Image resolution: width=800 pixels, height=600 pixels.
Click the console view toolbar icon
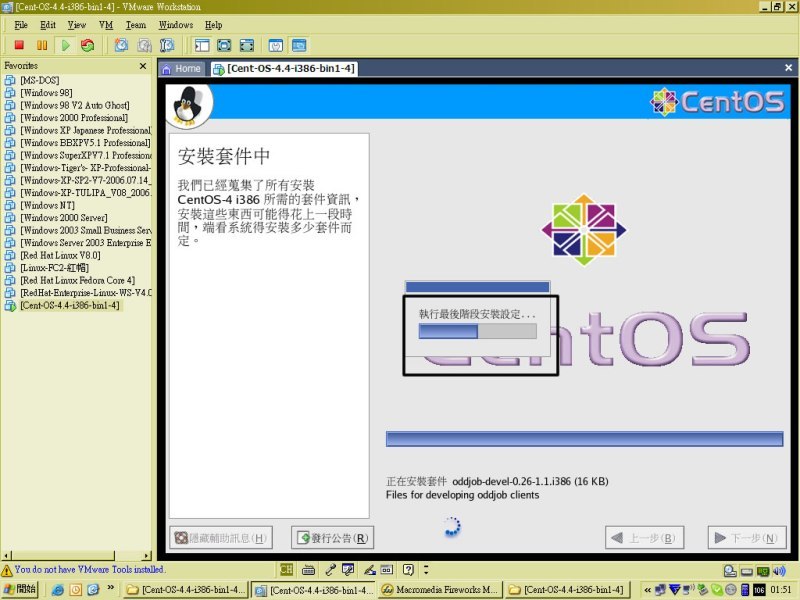pyautogui.click(x=299, y=45)
